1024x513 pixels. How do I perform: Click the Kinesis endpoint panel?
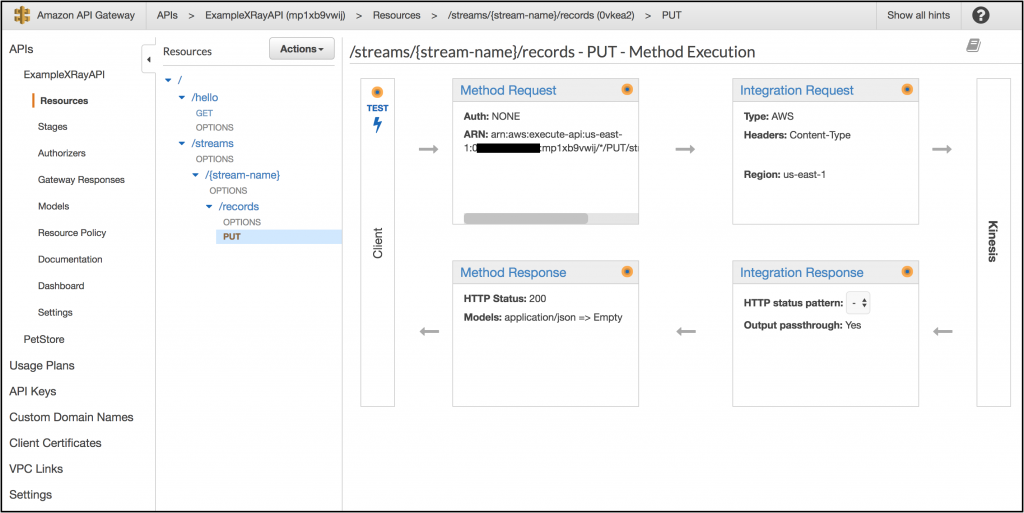(x=993, y=243)
